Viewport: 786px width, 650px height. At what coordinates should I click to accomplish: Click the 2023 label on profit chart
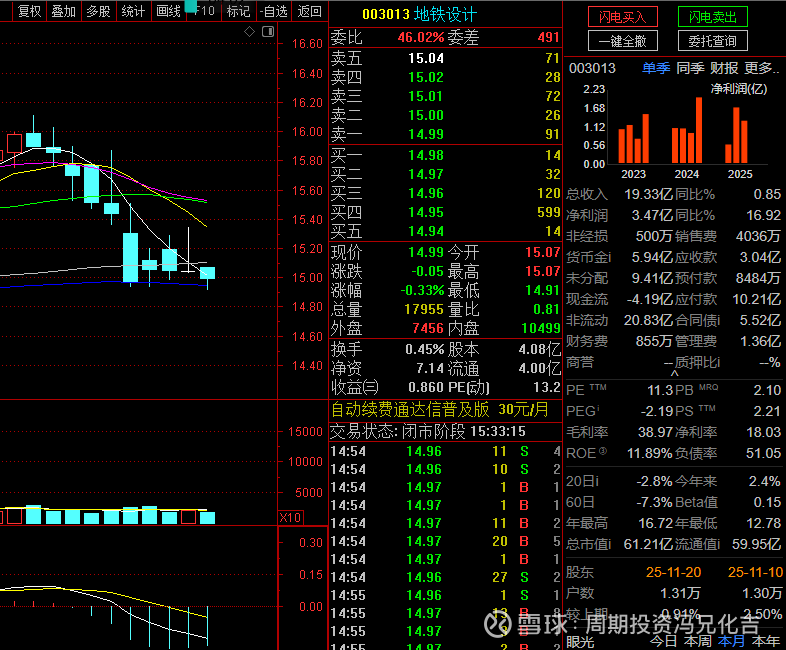(633, 174)
